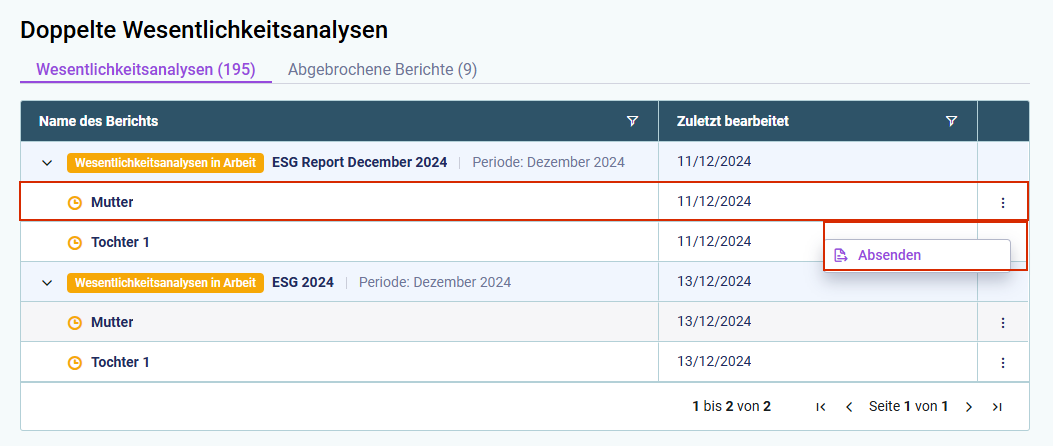Select the Tochter 1 row dated 13/12/2024

[x=524, y=362]
